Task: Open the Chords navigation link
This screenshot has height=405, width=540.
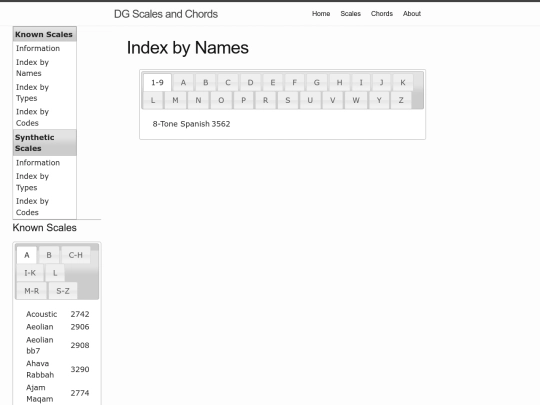Action: (382, 14)
